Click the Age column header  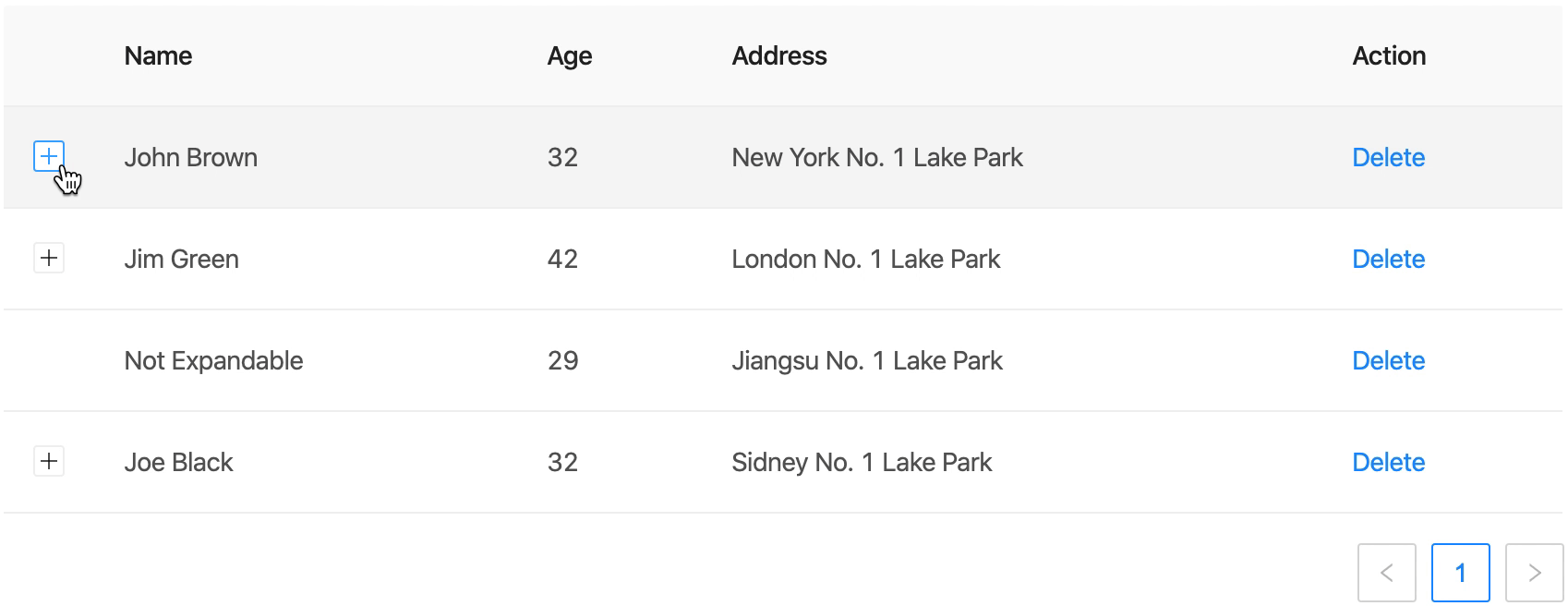(569, 55)
